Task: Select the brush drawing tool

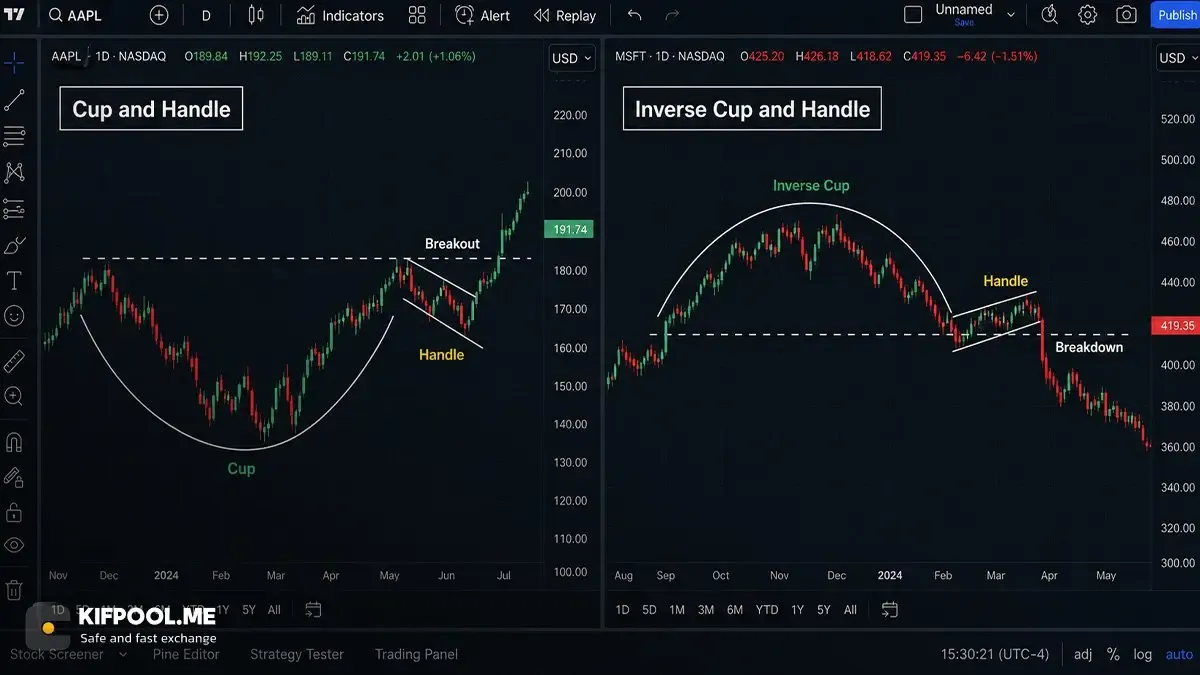Action: [14, 245]
